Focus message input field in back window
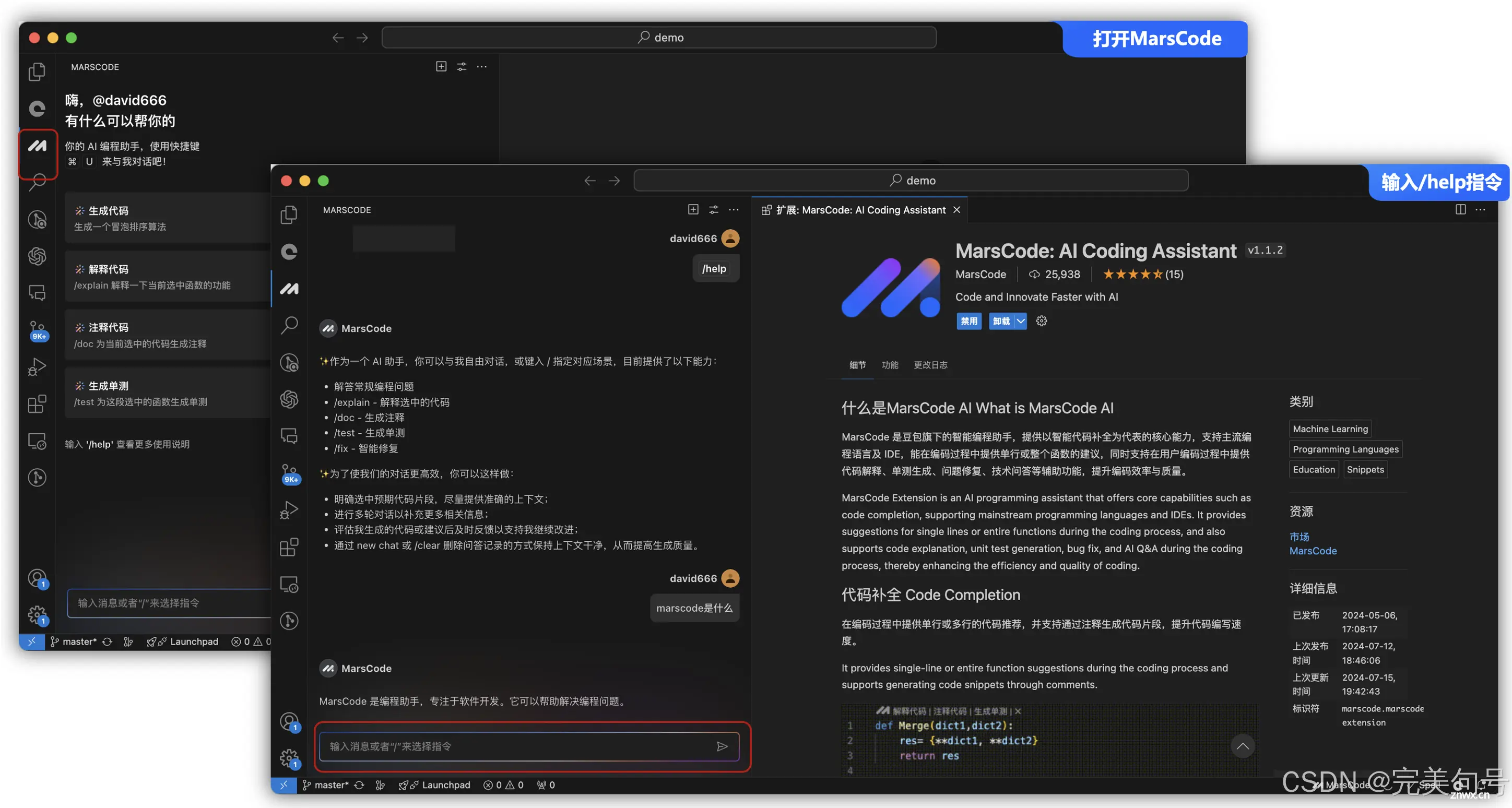 point(169,603)
